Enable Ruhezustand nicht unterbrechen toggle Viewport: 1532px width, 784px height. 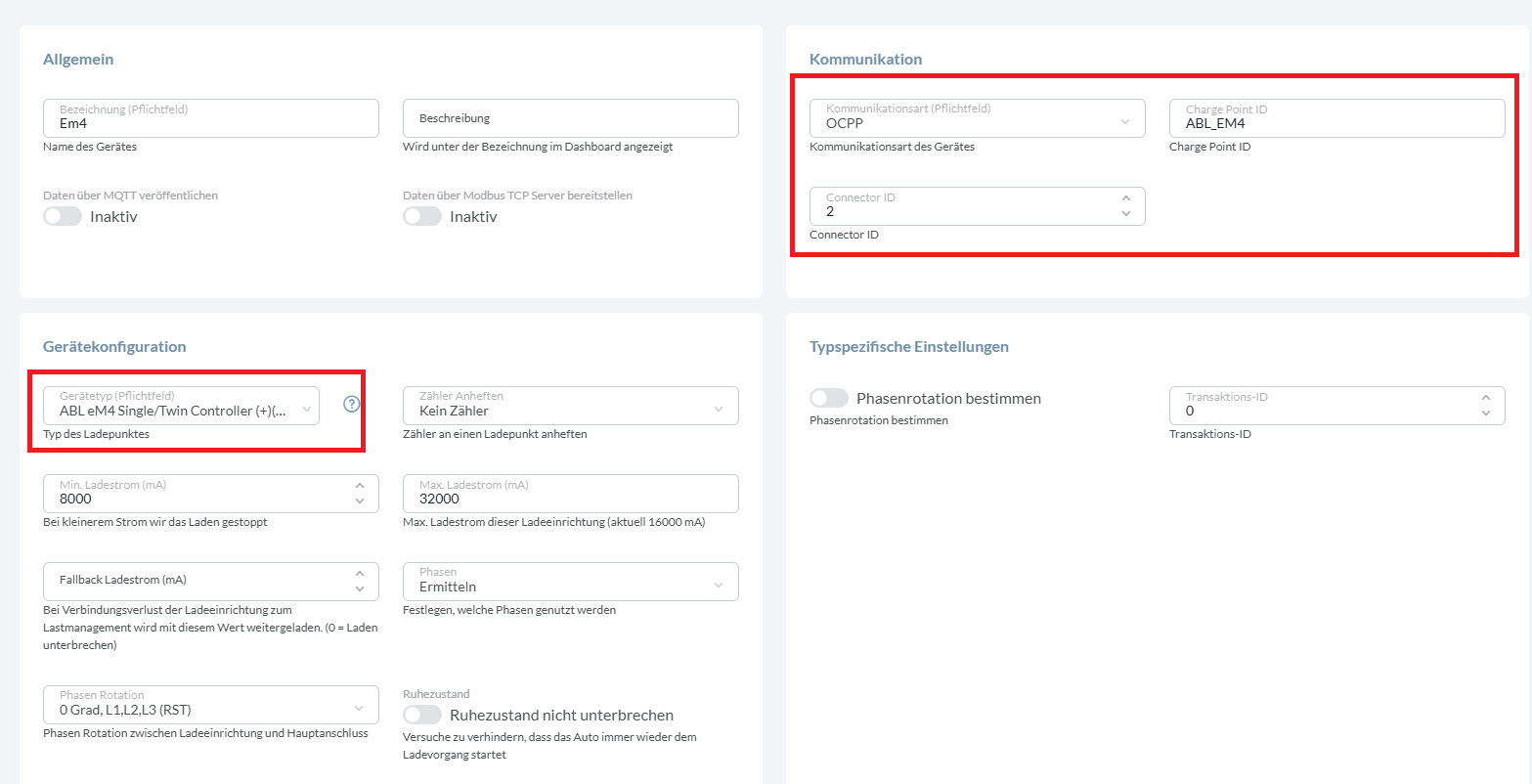(422, 715)
